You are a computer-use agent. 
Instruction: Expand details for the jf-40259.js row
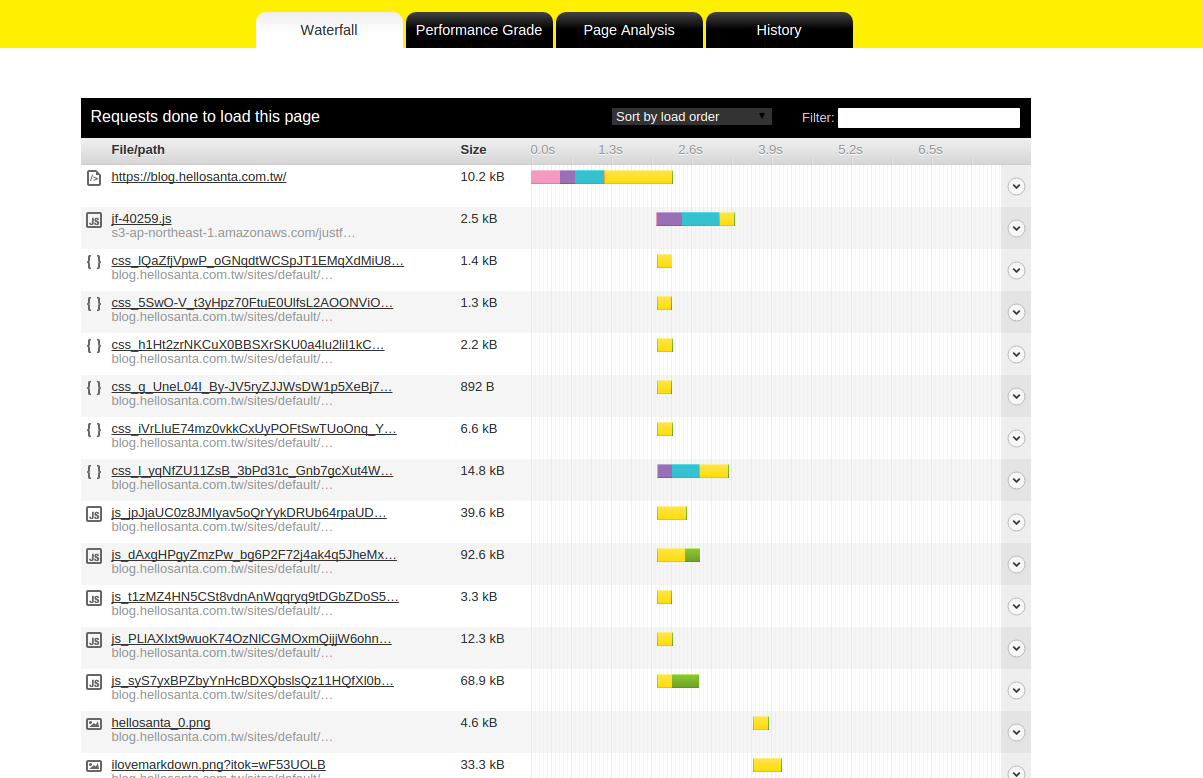tap(1016, 228)
